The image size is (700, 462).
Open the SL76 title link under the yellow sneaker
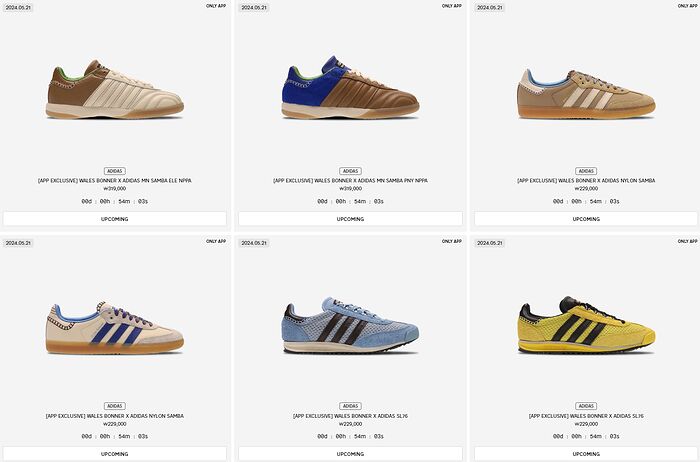[586, 416]
